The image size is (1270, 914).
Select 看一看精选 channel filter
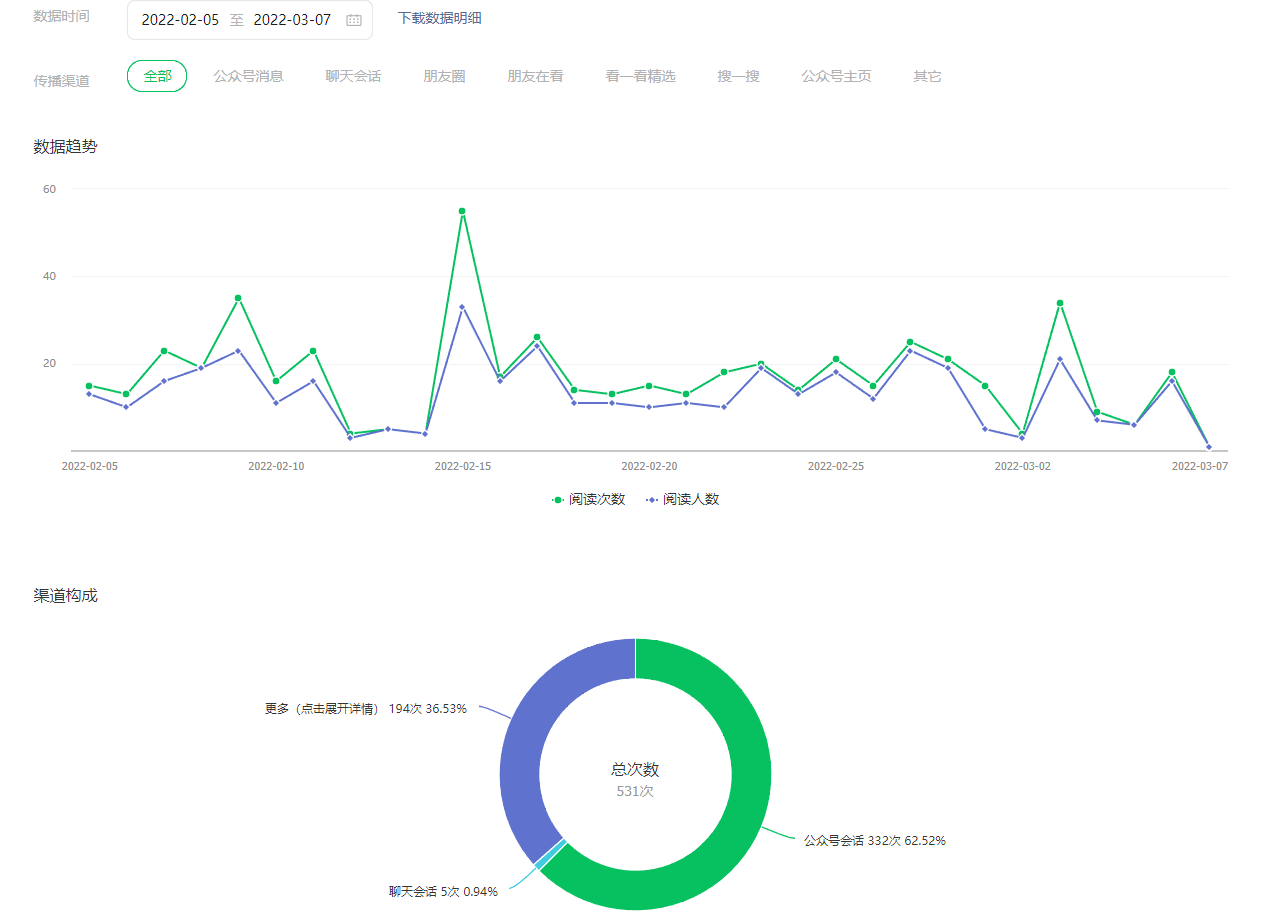click(640, 76)
